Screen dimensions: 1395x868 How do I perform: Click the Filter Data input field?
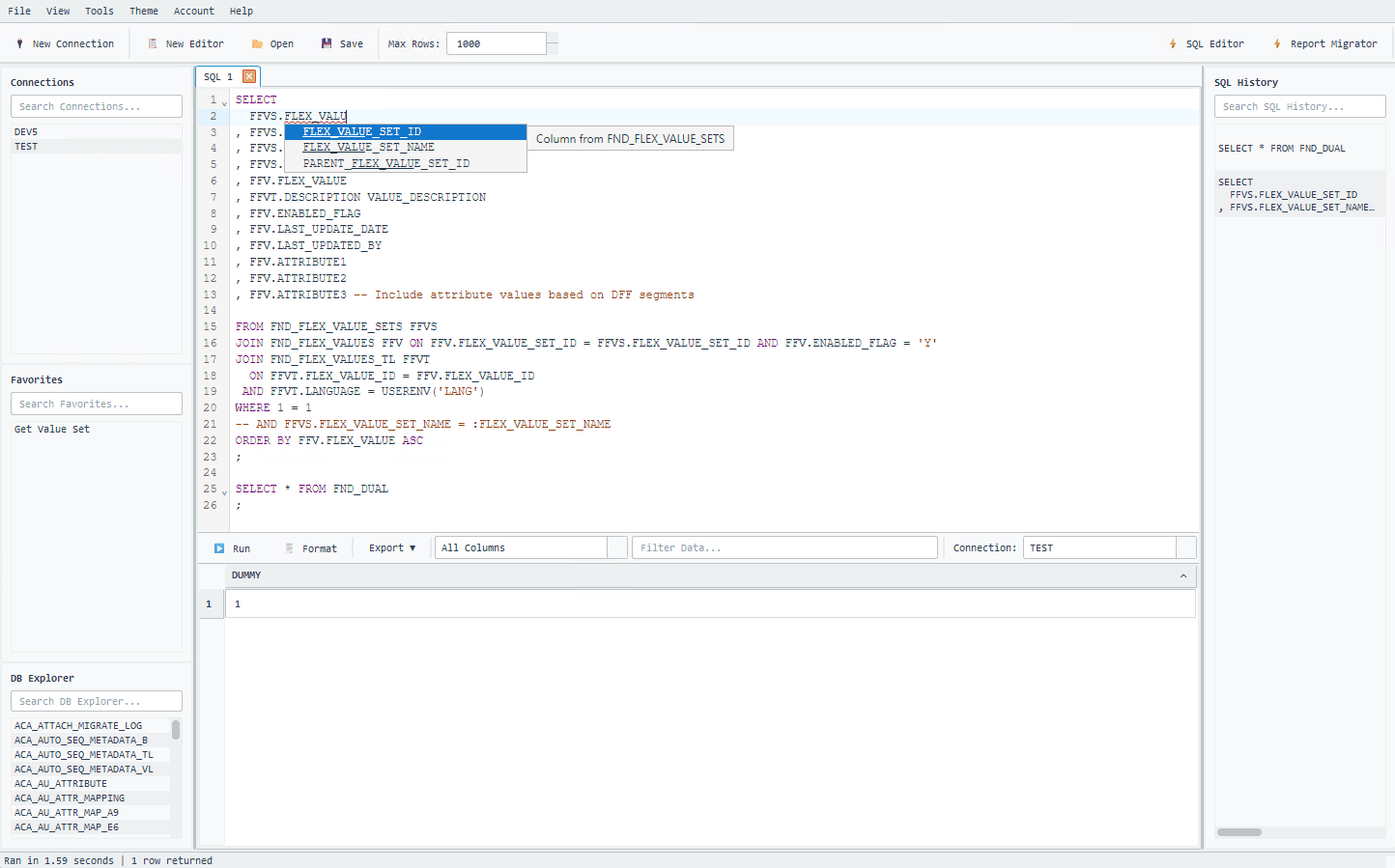(x=783, y=548)
